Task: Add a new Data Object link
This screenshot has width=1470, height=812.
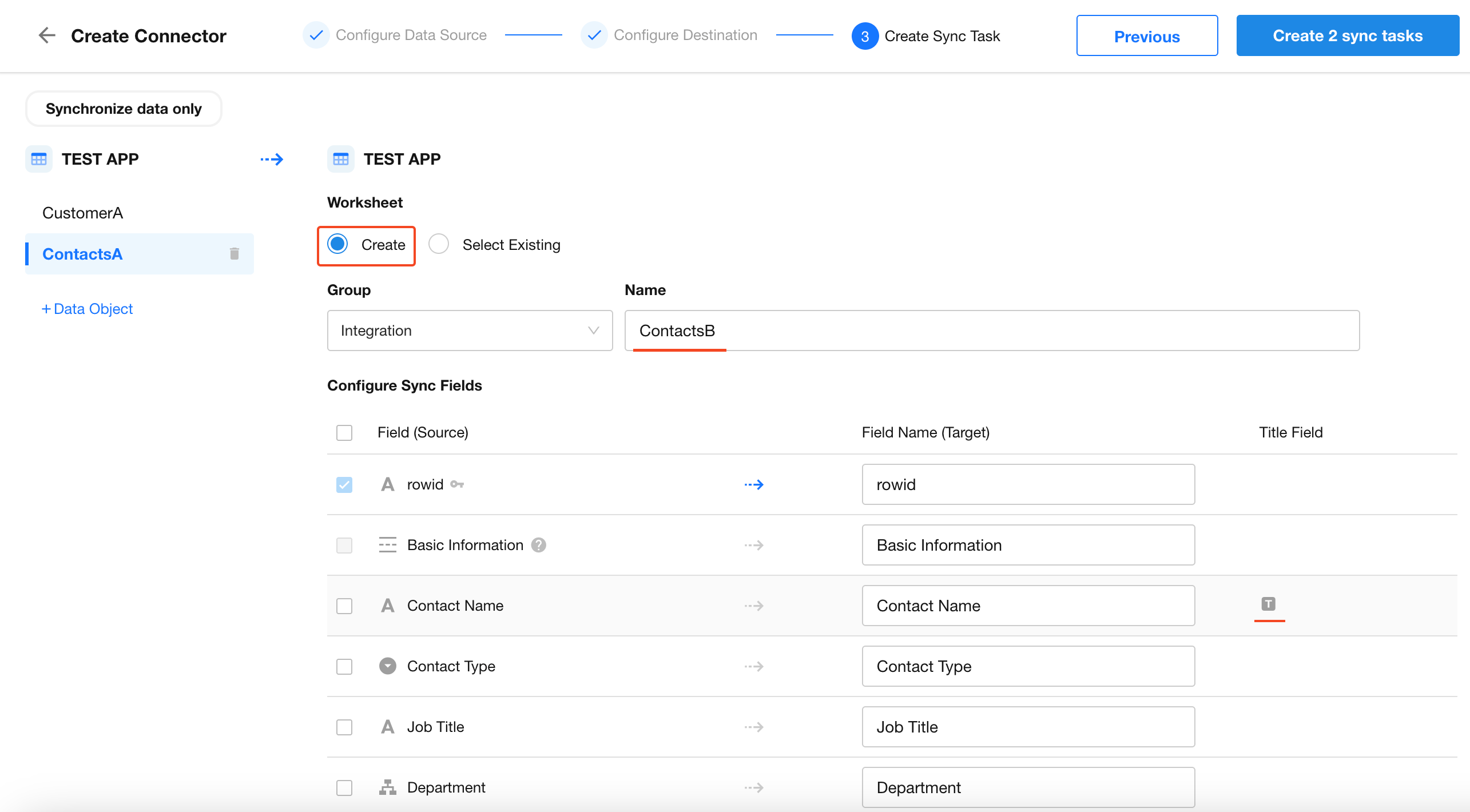Action: (x=88, y=309)
